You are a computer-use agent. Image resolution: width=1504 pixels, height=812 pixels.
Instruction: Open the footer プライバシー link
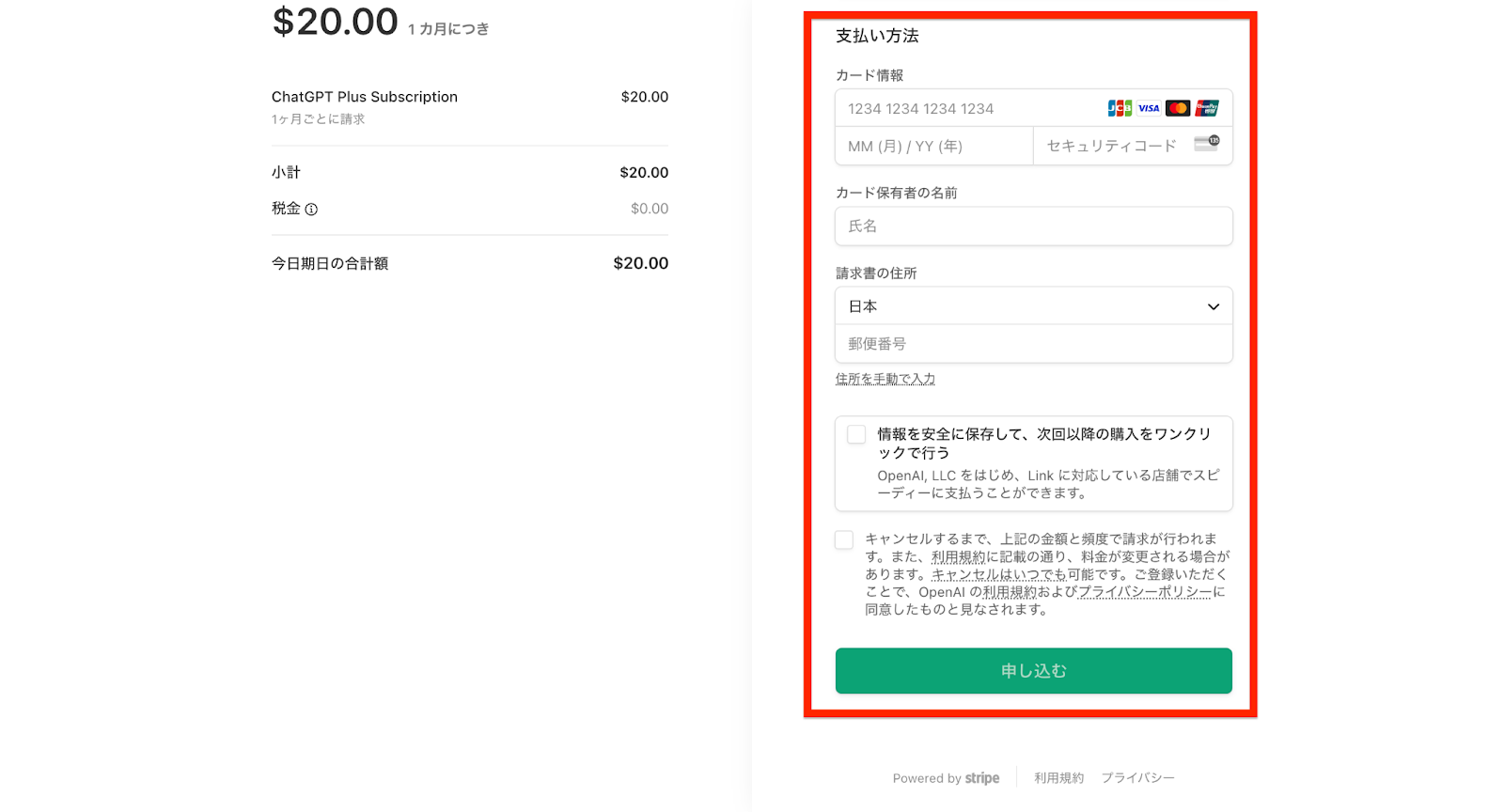(x=1138, y=778)
